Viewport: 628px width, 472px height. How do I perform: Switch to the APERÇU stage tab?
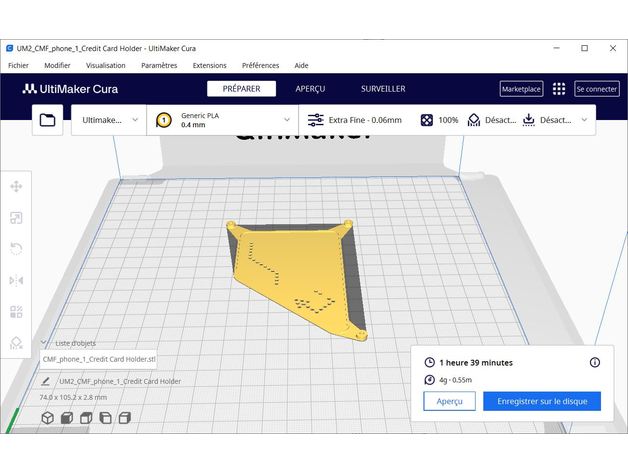coord(310,89)
